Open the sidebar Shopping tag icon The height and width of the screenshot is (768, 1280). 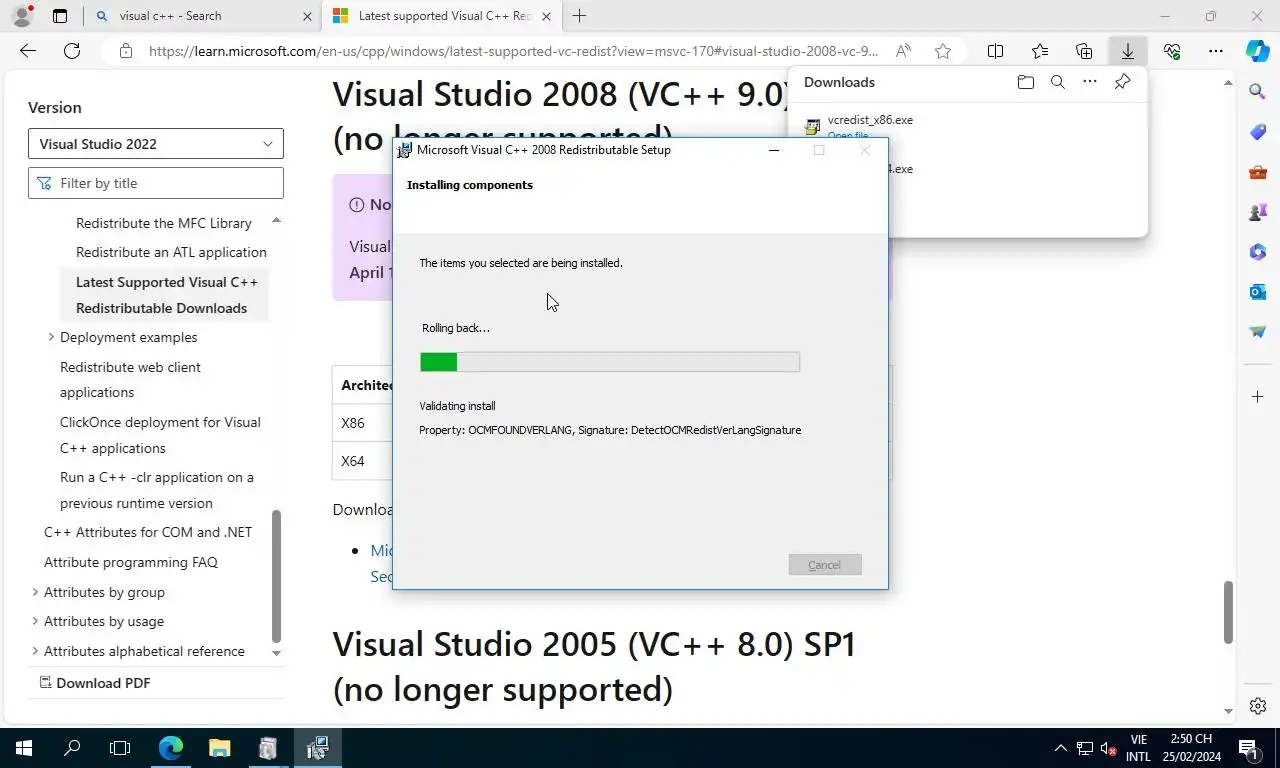point(1258,131)
